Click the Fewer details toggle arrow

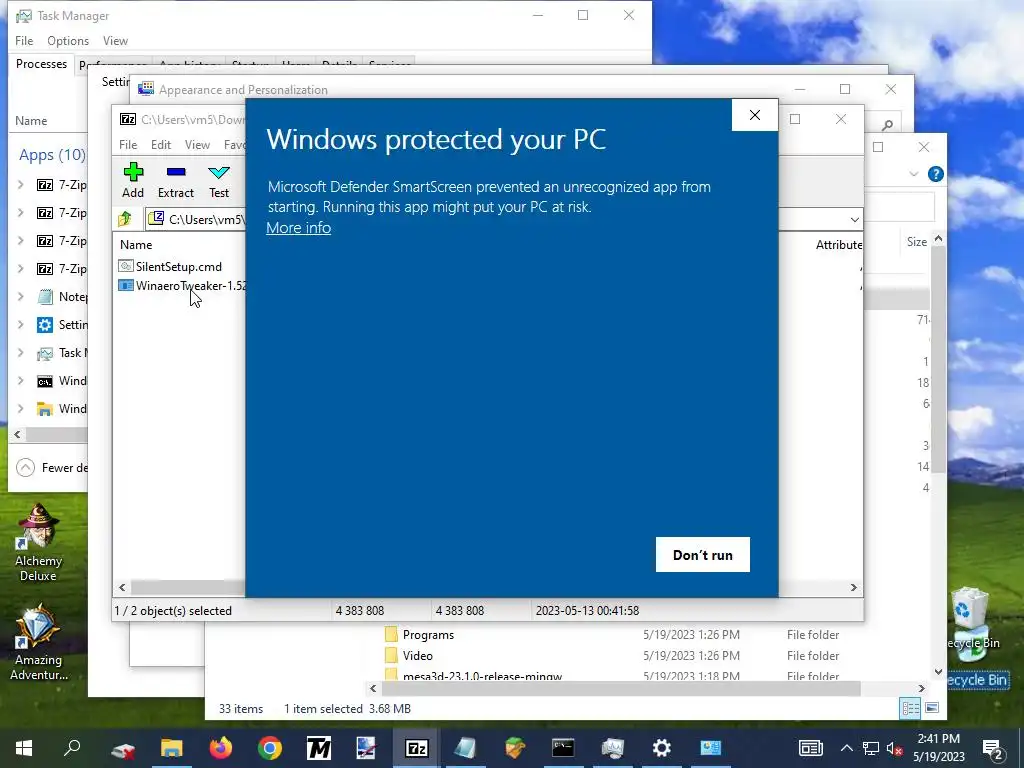point(25,468)
